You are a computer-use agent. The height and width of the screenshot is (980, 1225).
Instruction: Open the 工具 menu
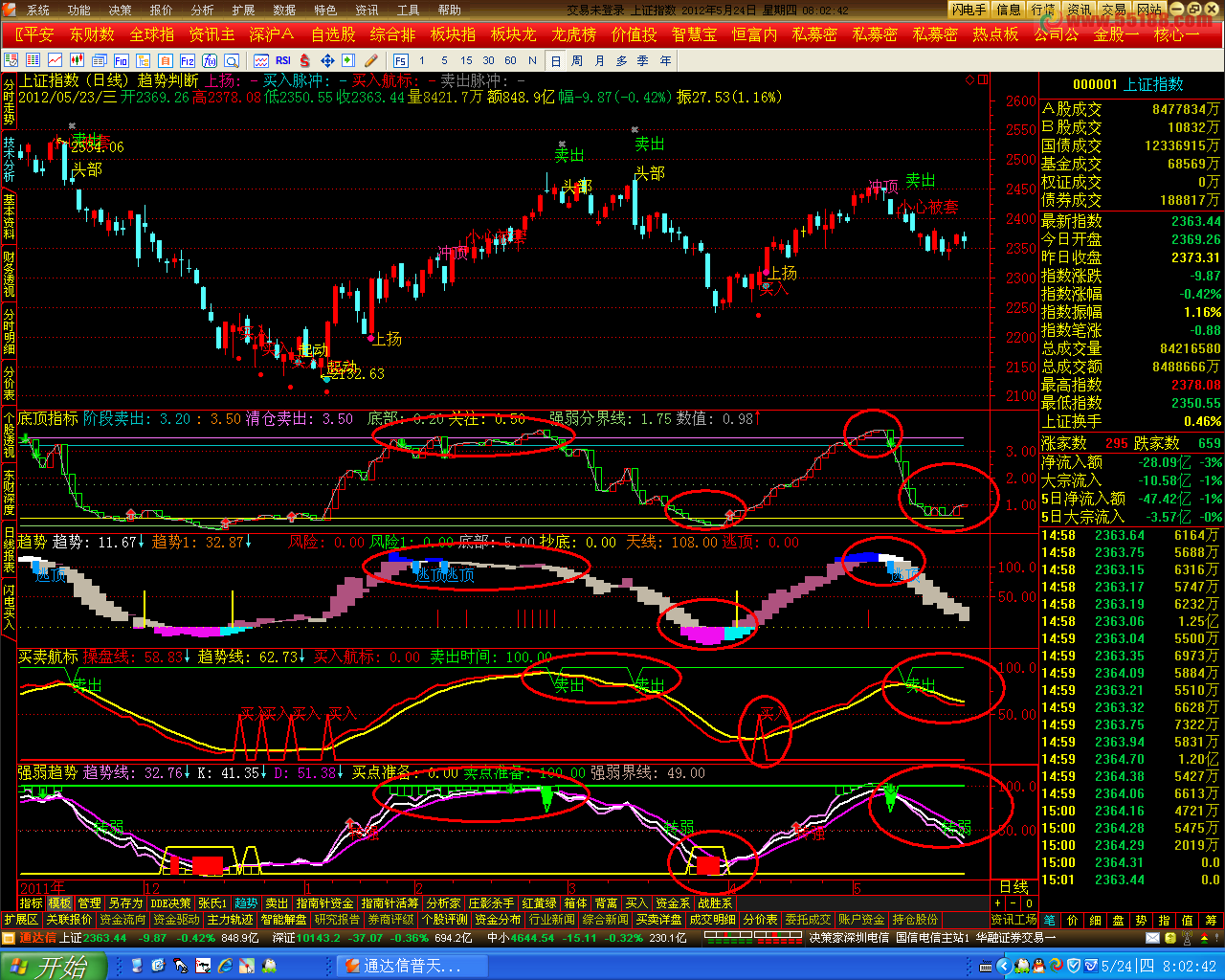409,10
